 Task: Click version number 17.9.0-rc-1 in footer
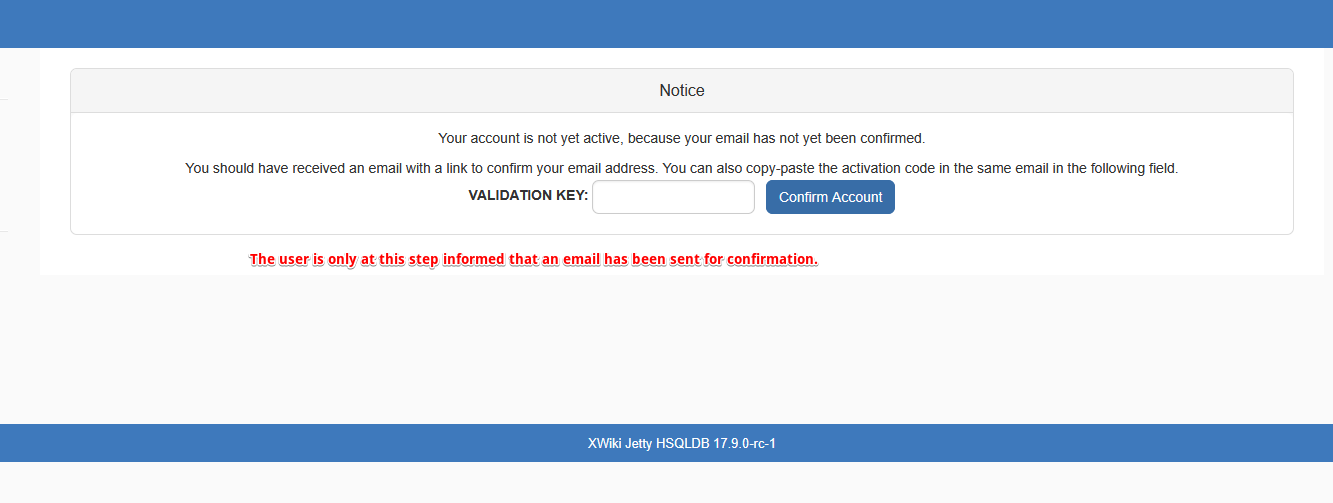tap(745, 443)
